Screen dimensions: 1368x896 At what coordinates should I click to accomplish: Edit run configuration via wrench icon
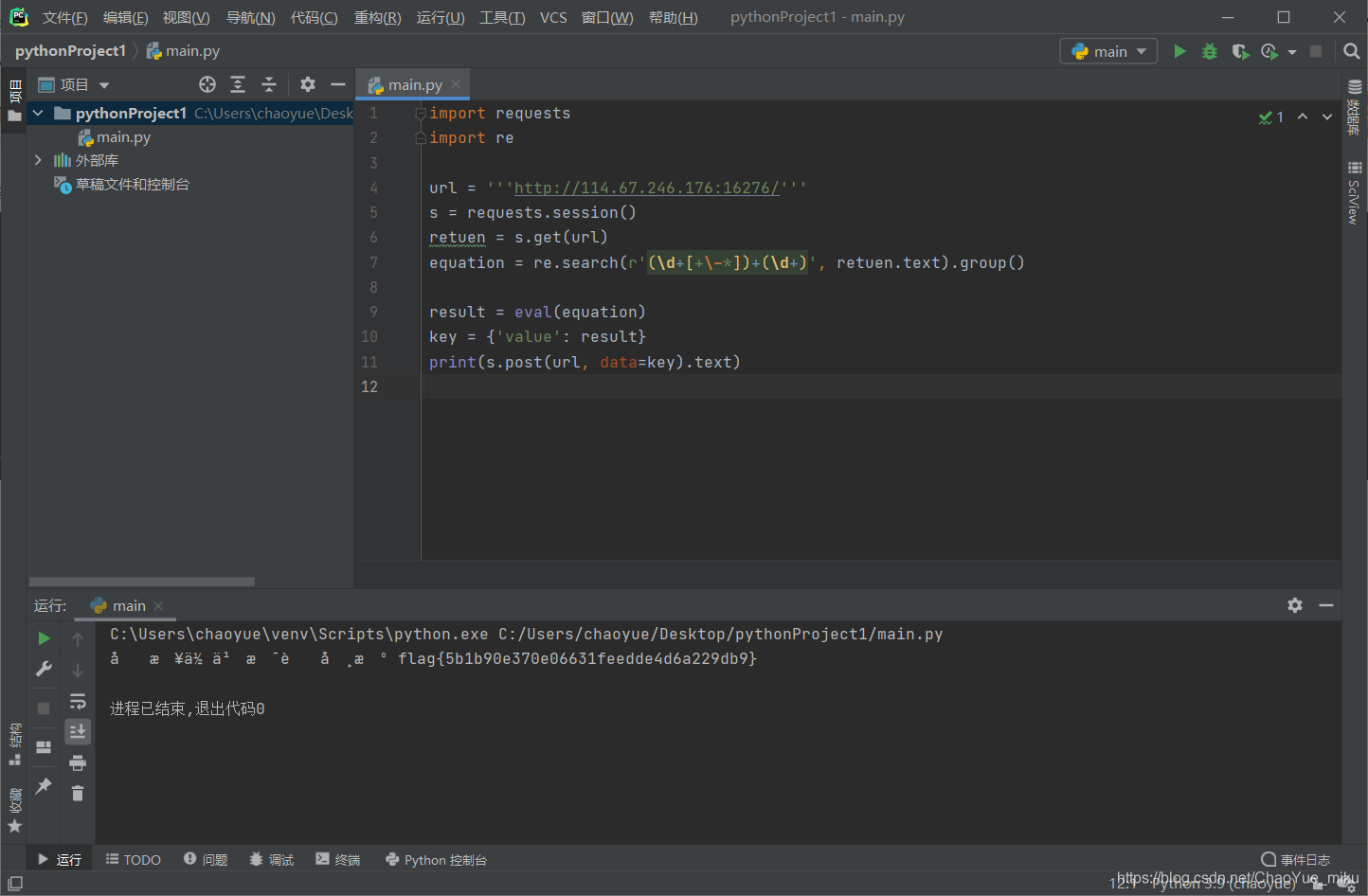(x=43, y=669)
